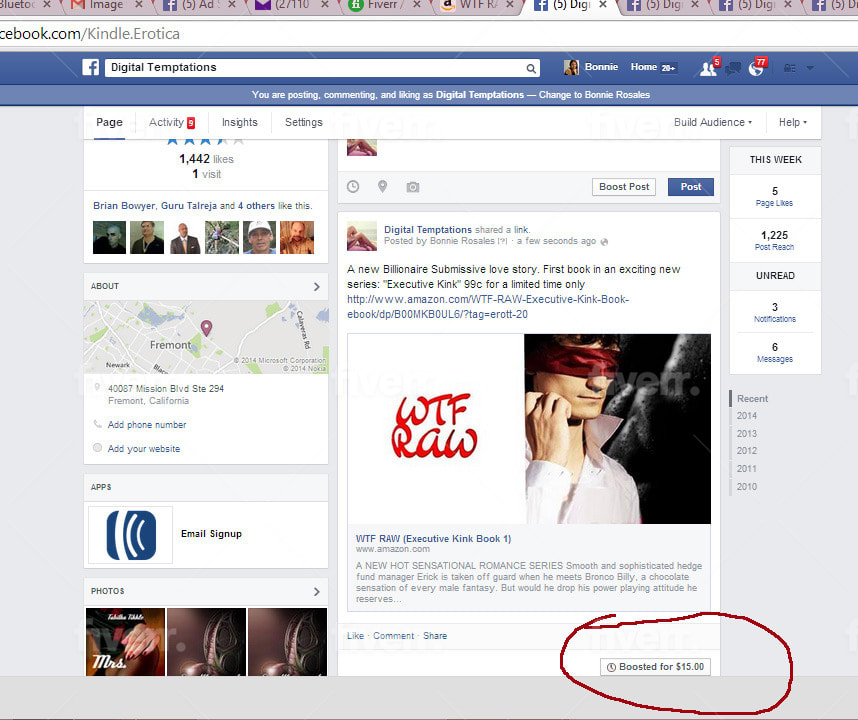This screenshot has height=720, width=858.
Task: Click 4 others like this link
Action: [x=256, y=206]
